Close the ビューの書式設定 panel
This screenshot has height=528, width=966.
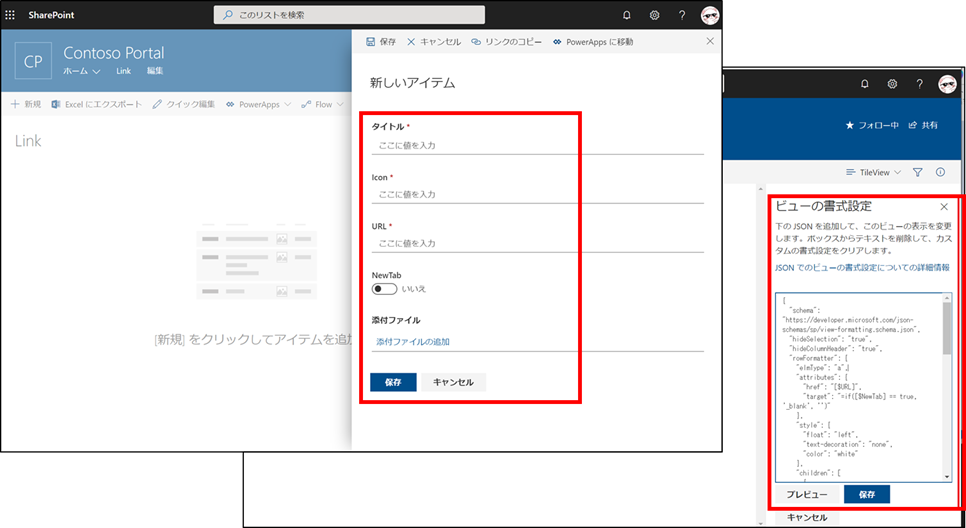tap(944, 206)
